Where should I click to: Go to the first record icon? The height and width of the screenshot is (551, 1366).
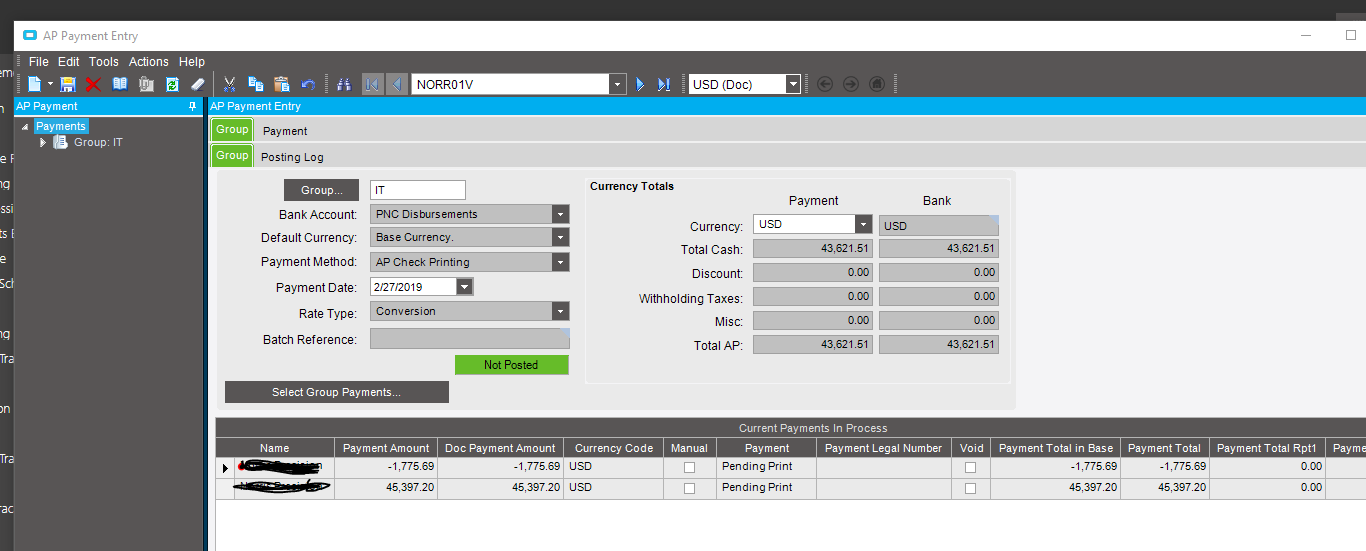372,85
